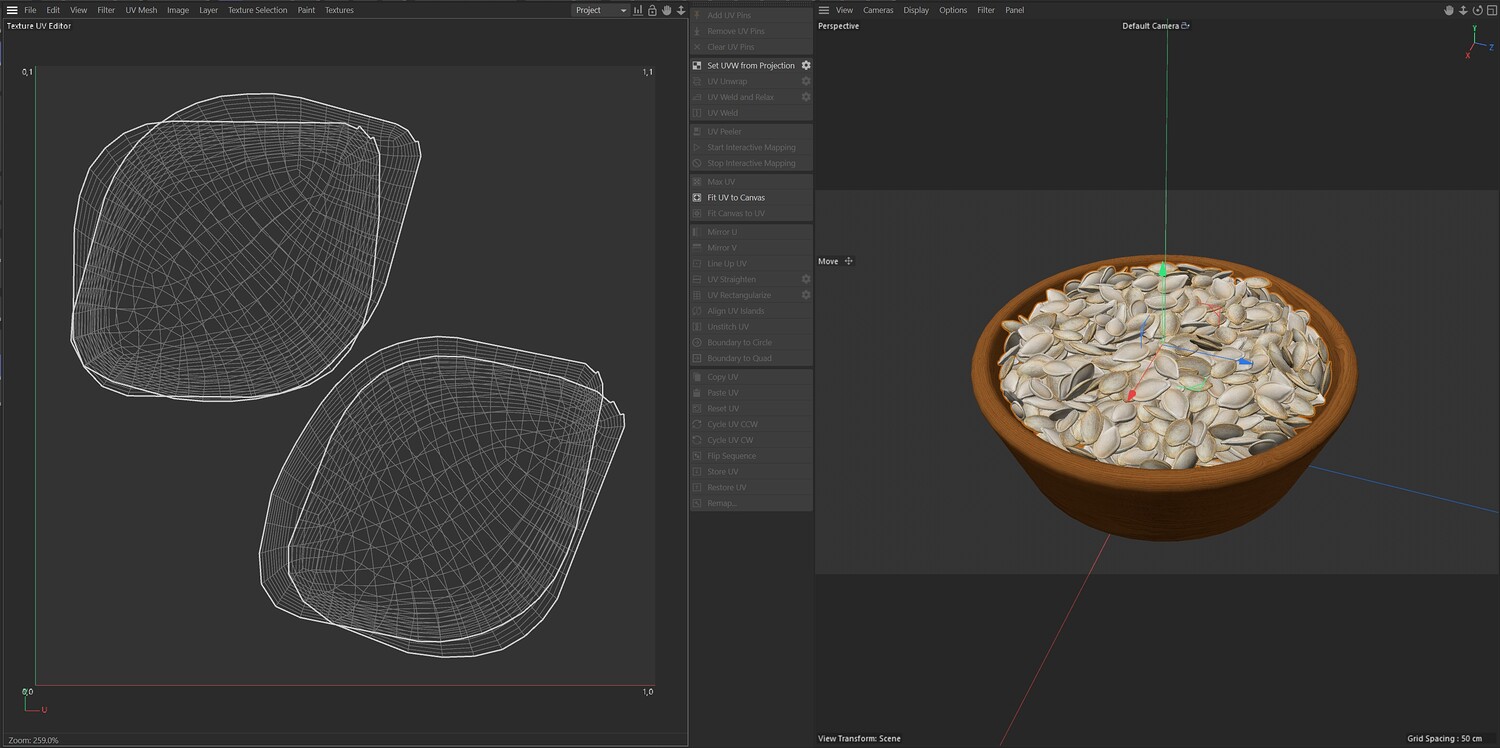Viewport: 1500px width, 748px height.
Task: Open the viewport Display menu
Action: [916, 10]
